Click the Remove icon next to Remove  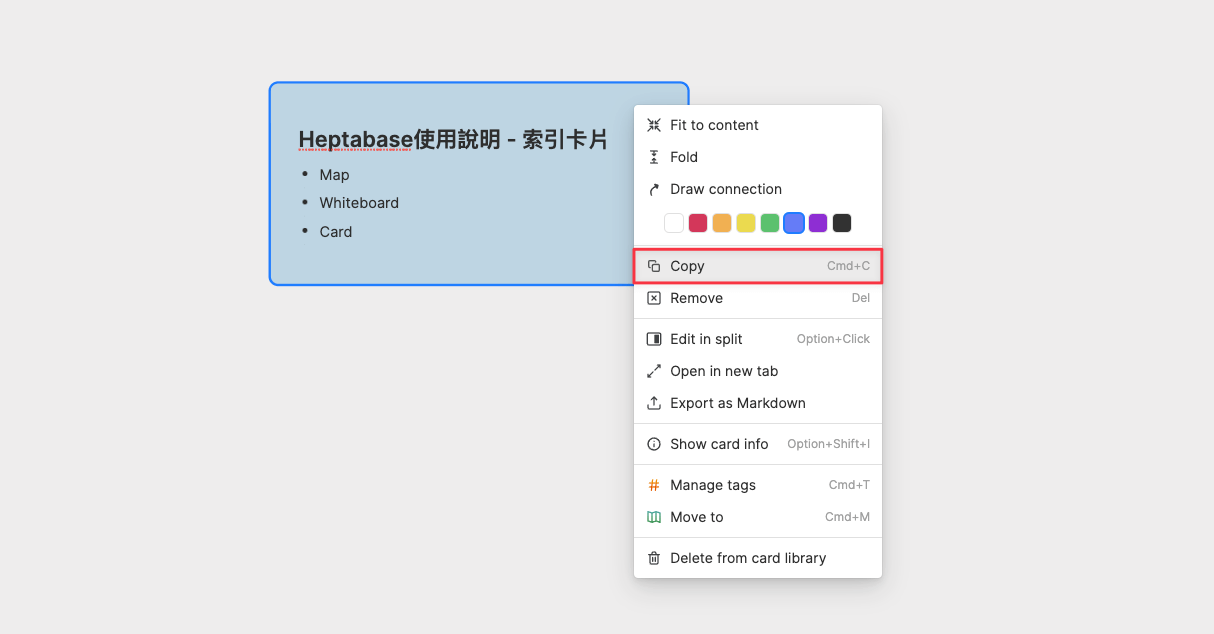(655, 298)
